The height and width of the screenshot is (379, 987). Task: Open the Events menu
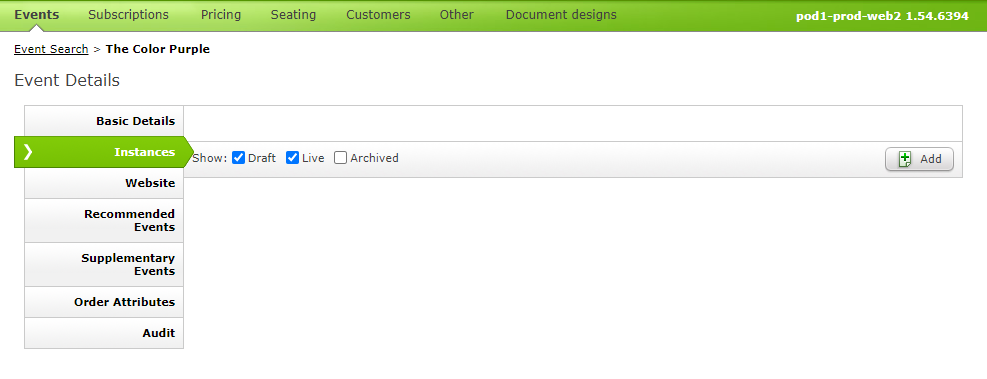(x=37, y=14)
